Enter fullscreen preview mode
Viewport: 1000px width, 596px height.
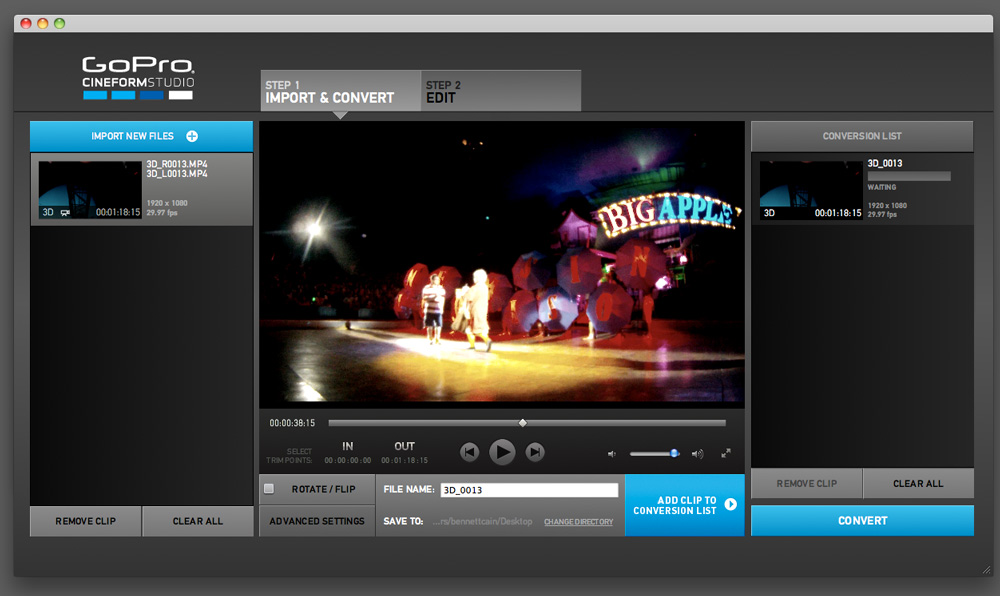click(x=726, y=453)
